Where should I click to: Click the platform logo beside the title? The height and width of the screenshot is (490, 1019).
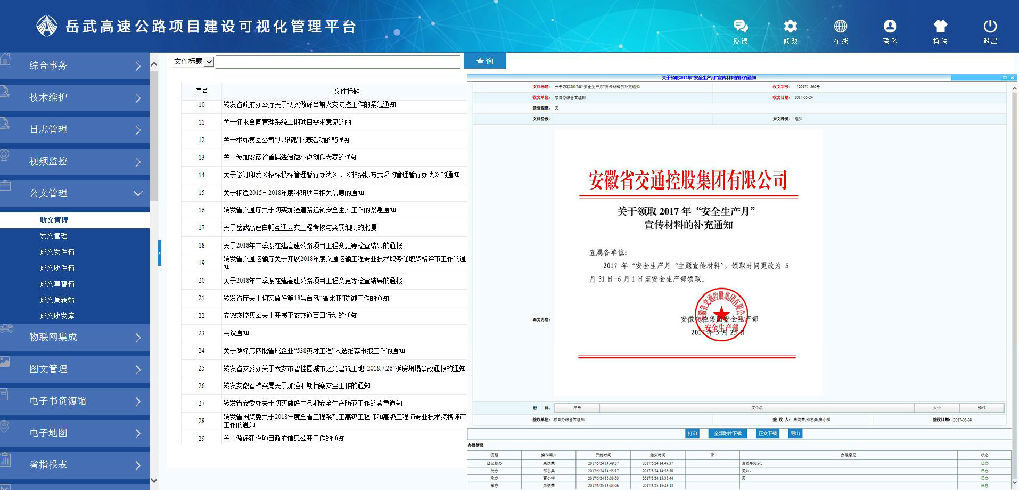coord(47,26)
